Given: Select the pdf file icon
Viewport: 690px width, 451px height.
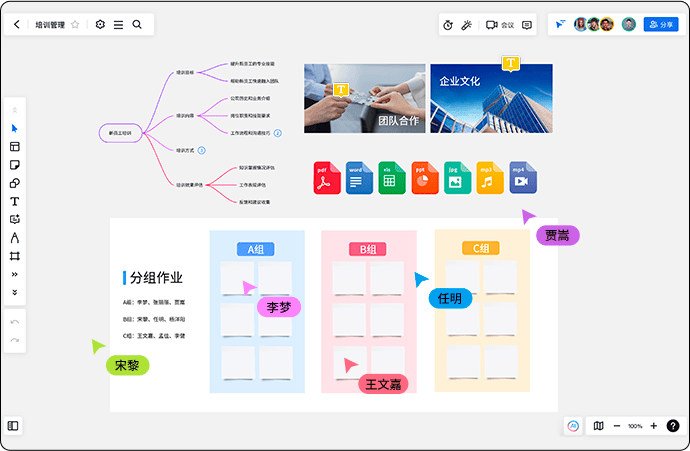Looking at the screenshot, I should tap(327, 178).
